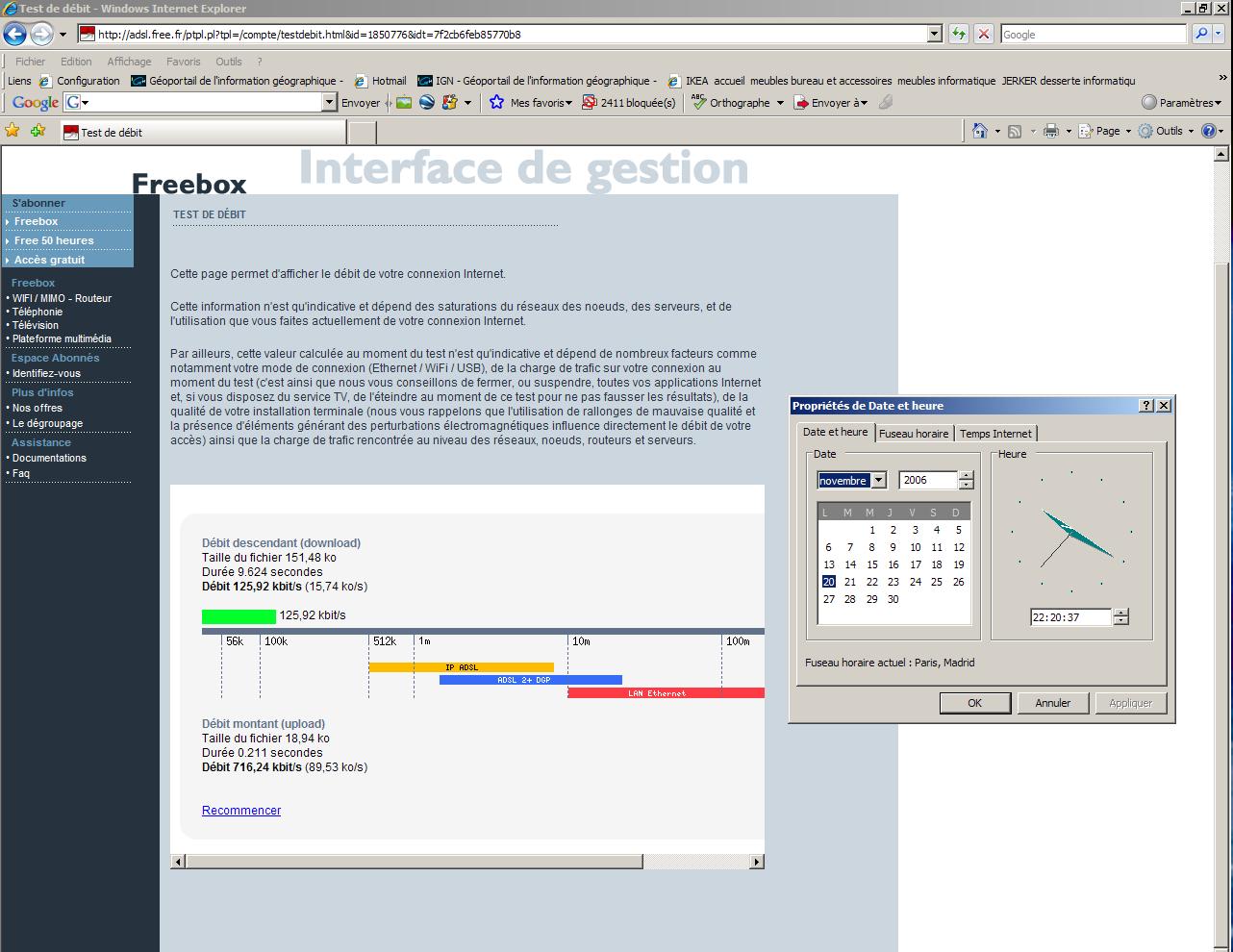Click the time field spinner arrows
The width and height of the screenshot is (1233, 952).
[x=1120, y=617]
